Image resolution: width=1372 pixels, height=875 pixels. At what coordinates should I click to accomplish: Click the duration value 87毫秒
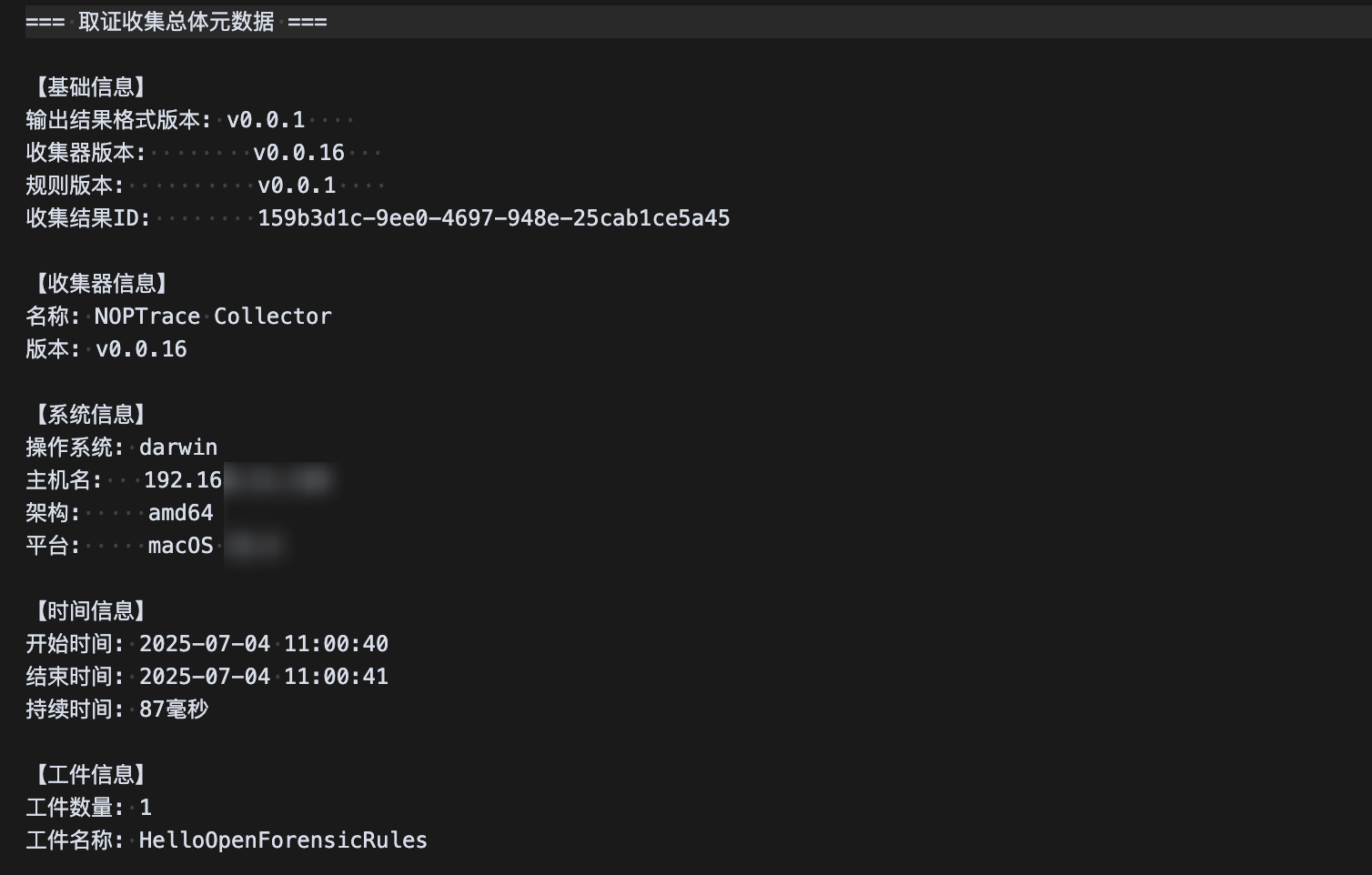pyautogui.click(x=174, y=709)
